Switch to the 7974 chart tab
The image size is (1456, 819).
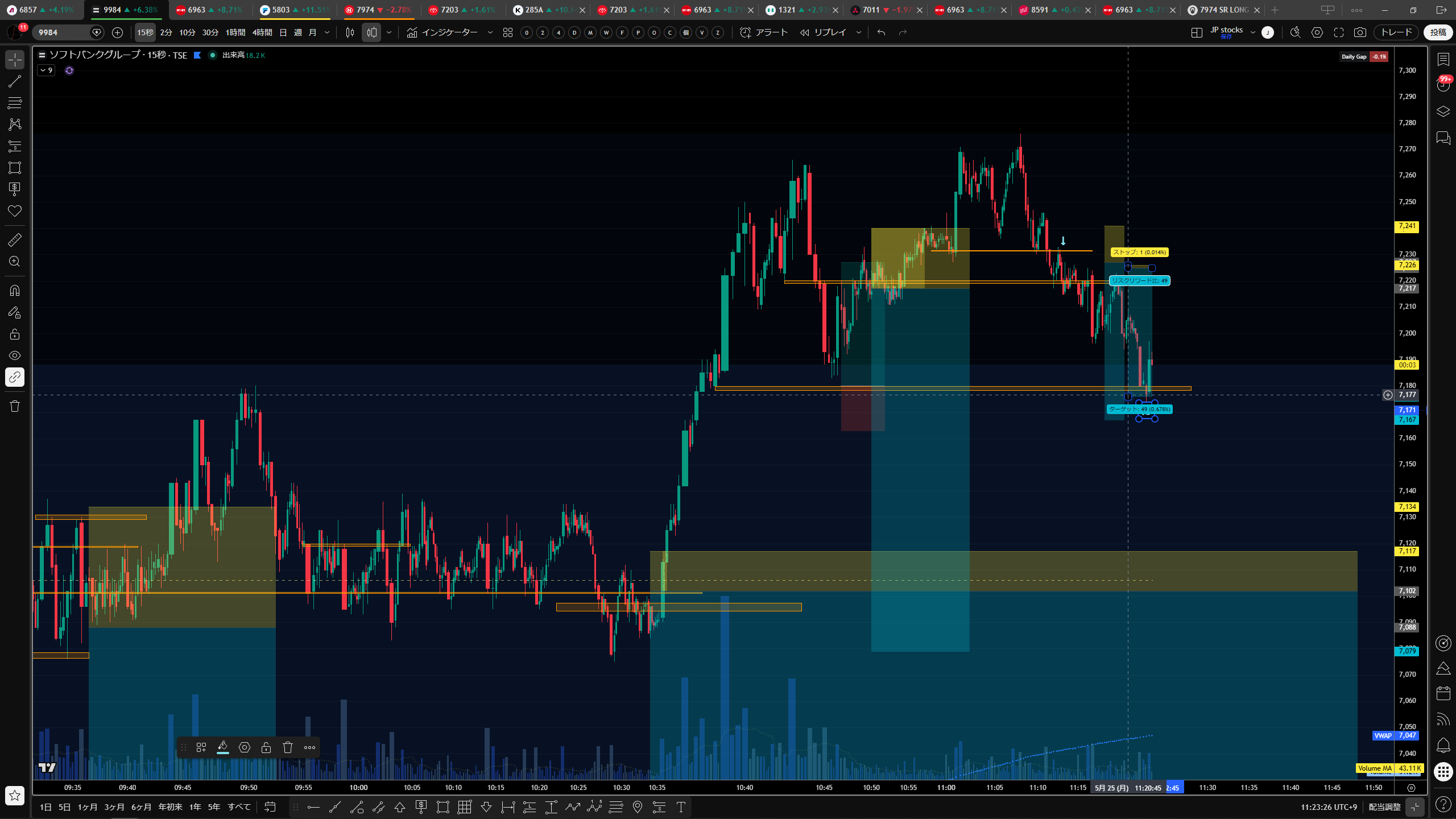tap(378, 10)
